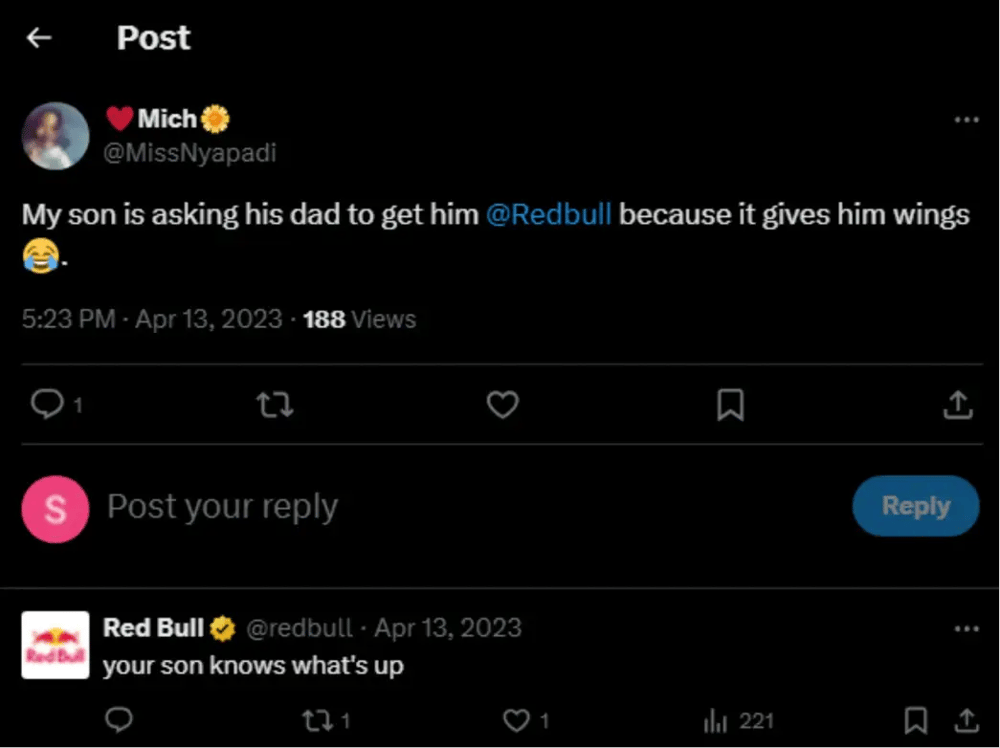
Task: Share Red Bull's reply
Action: (966, 720)
